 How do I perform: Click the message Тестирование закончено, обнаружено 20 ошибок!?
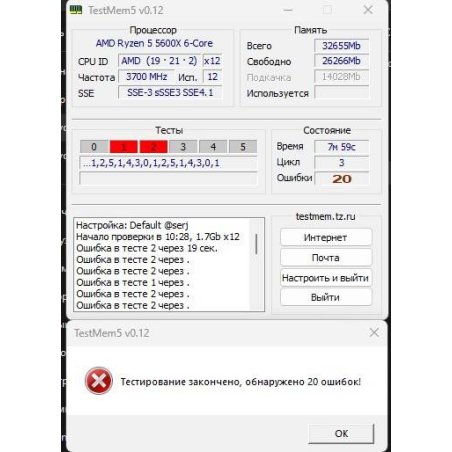(x=241, y=382)
